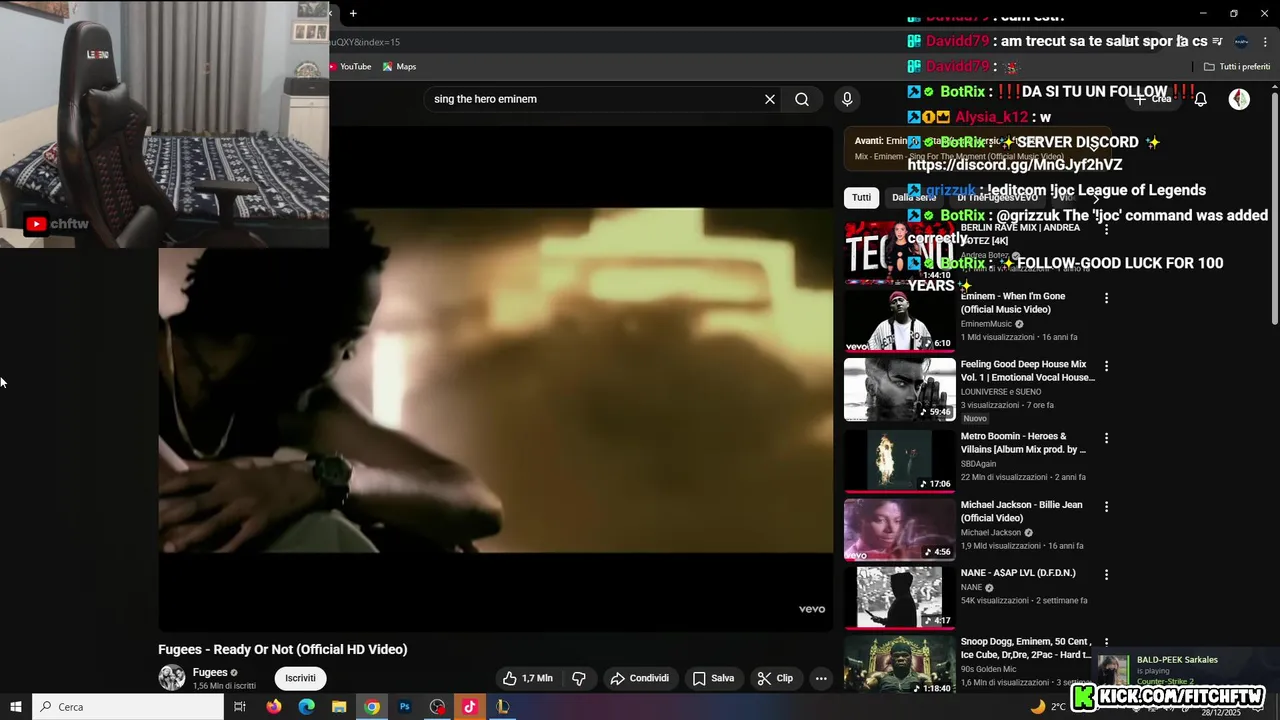
Task: Open the Fugees channel name link
Action: click(210, 672)
